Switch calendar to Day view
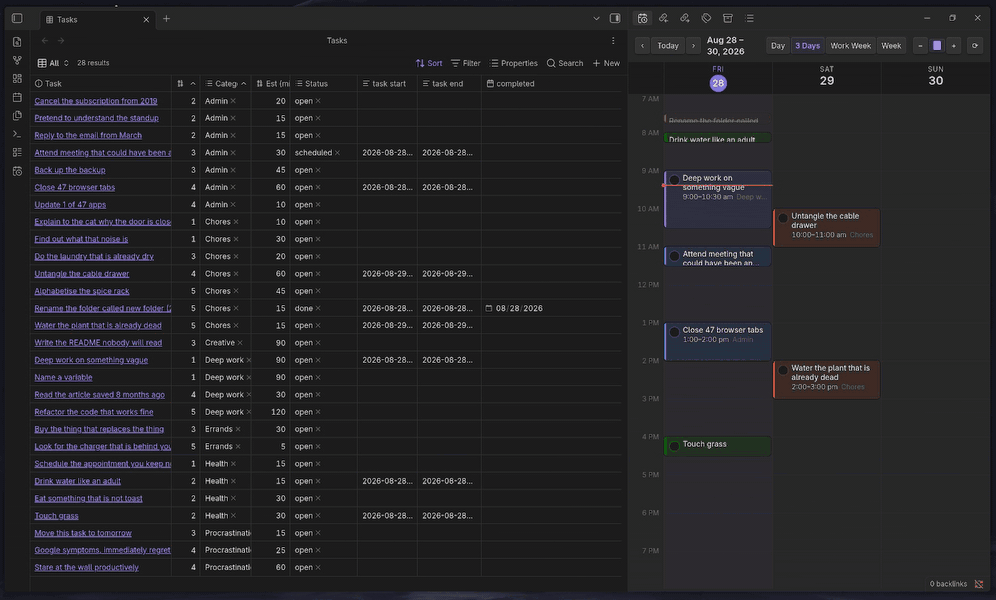 [x=777, y=46]
